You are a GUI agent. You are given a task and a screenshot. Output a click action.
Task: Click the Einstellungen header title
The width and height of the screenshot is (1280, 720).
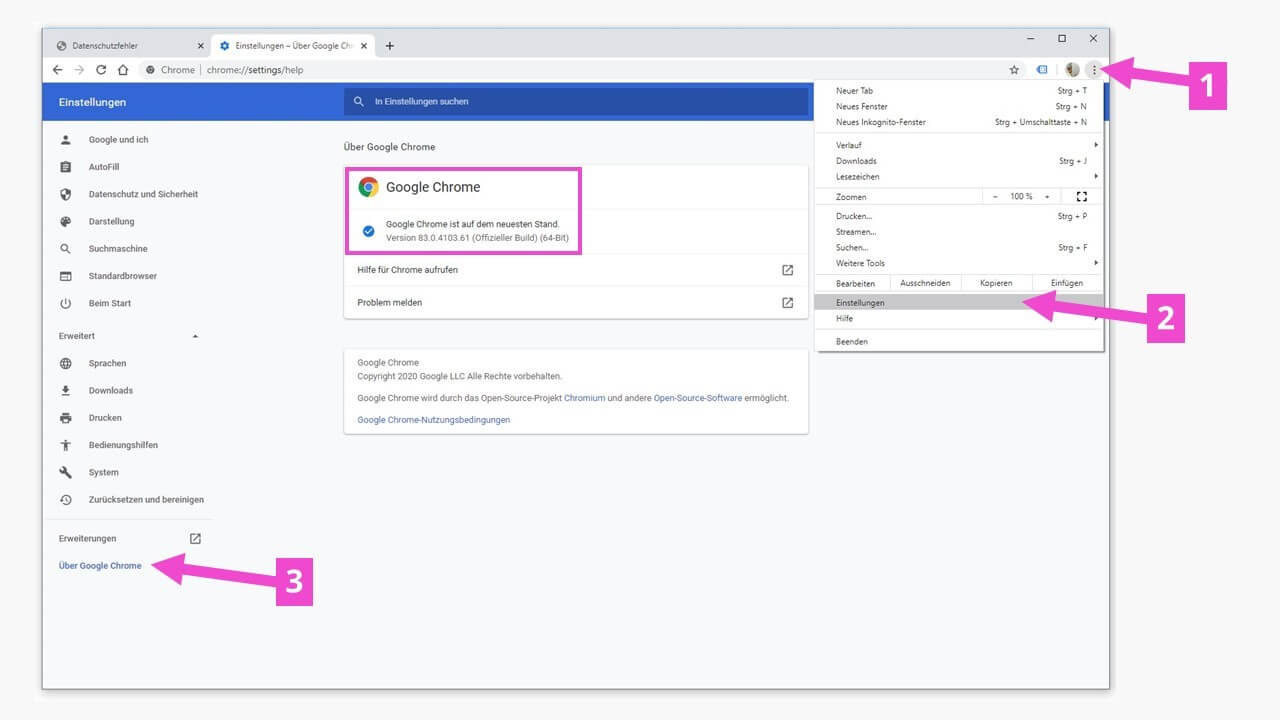coord(92,102)
